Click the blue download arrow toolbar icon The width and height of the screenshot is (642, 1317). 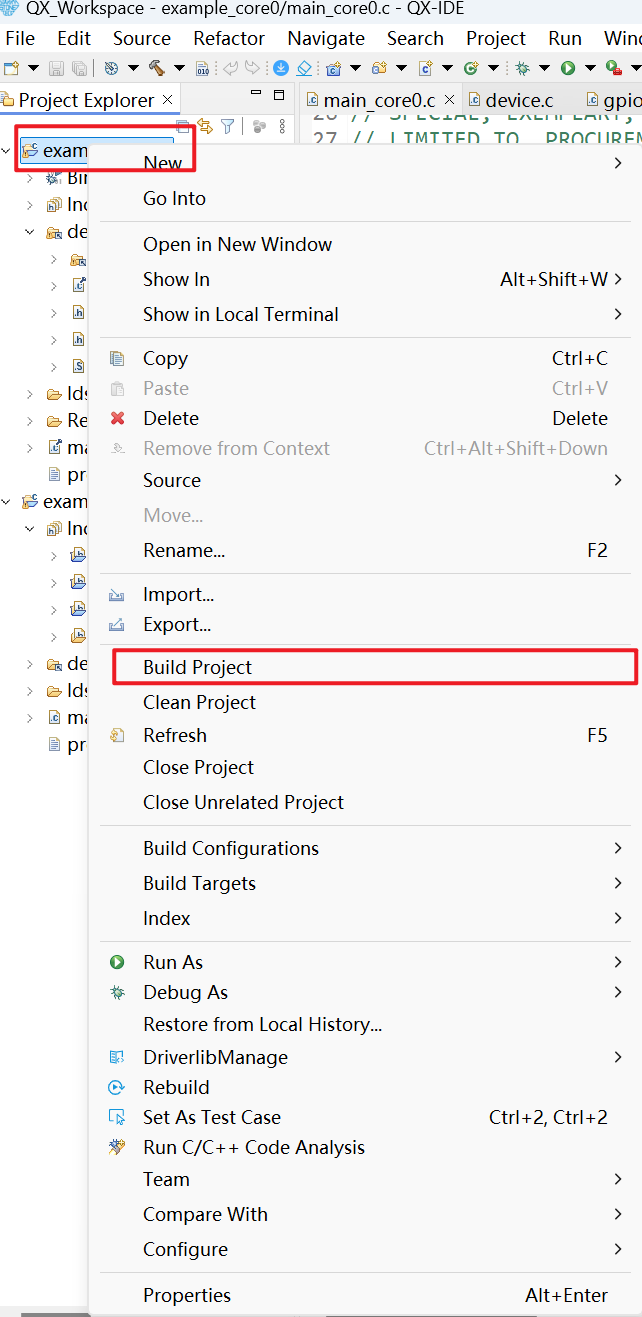tap(281, 68)
